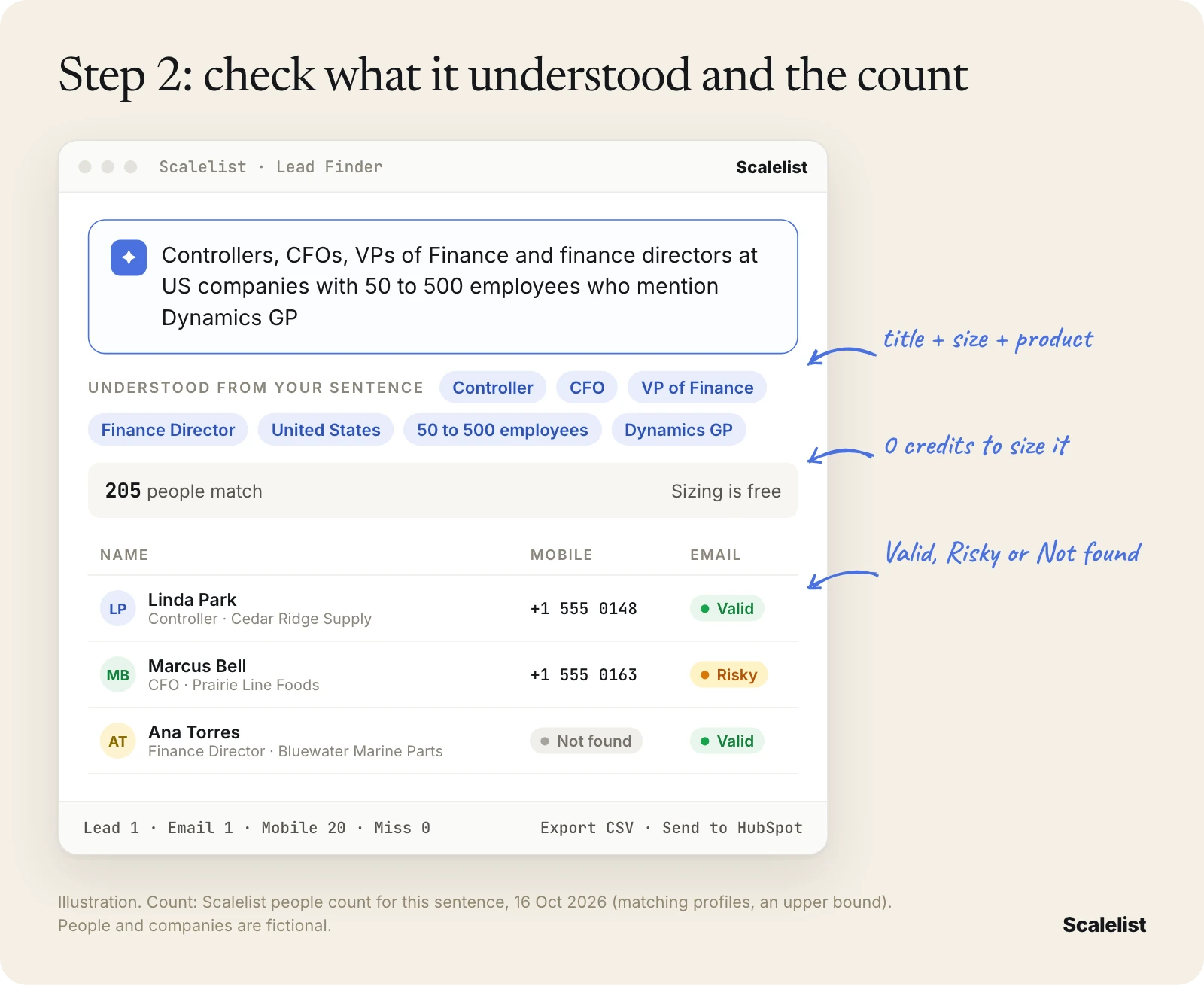1204x986 pixels.
Task: Select the VP of Finance chip
Action: pos(697,388)
